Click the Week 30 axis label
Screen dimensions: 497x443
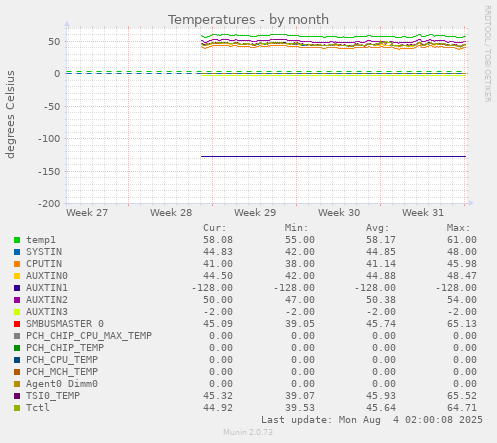[339, 213]
